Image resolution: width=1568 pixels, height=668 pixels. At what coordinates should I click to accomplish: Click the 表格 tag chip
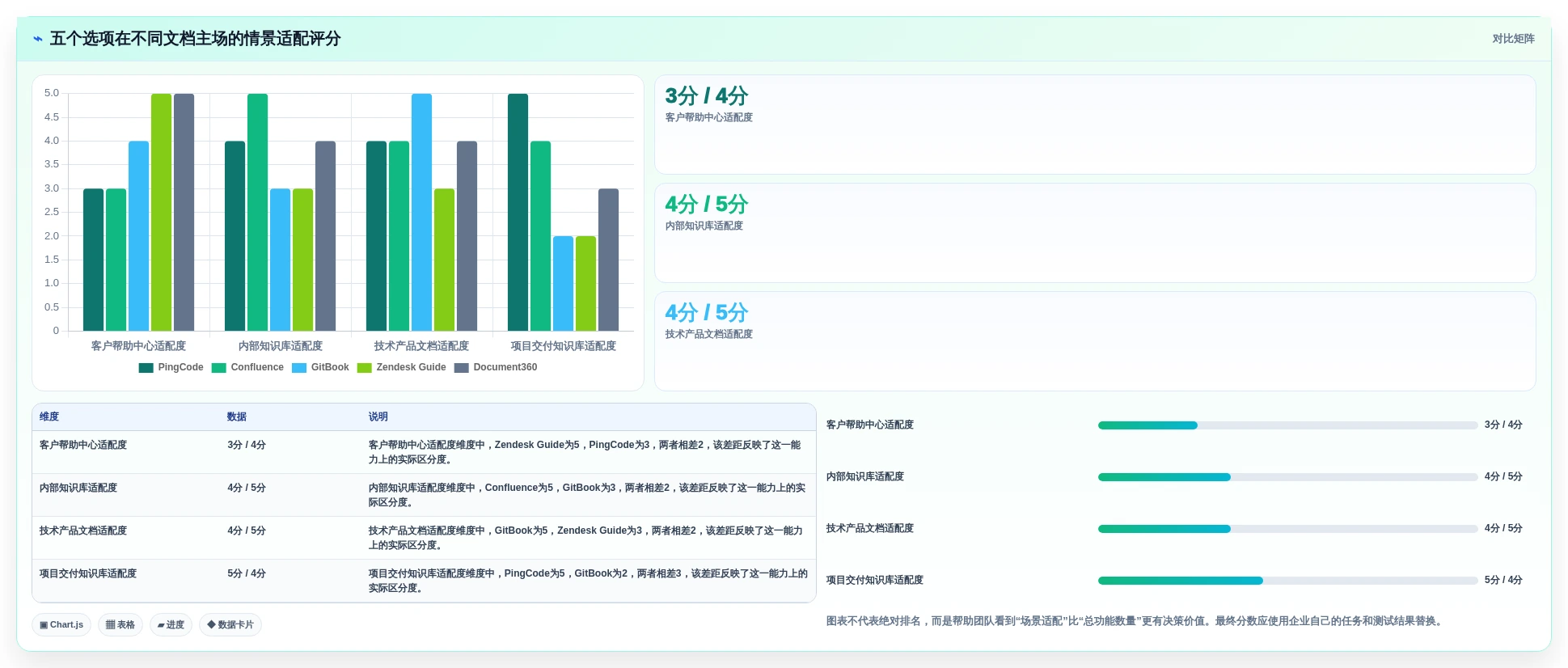click(x=120, y=625)
